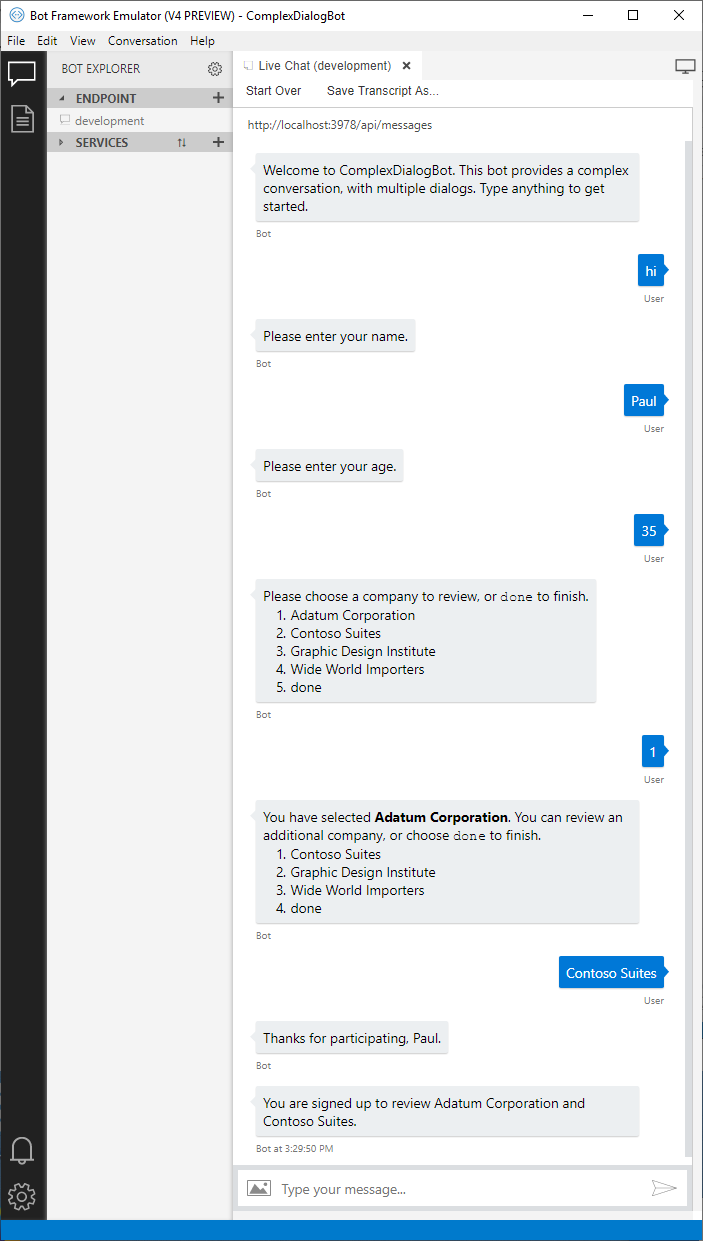
Task: Focus the Type your message field
Action: click(x=461, y=1189)
